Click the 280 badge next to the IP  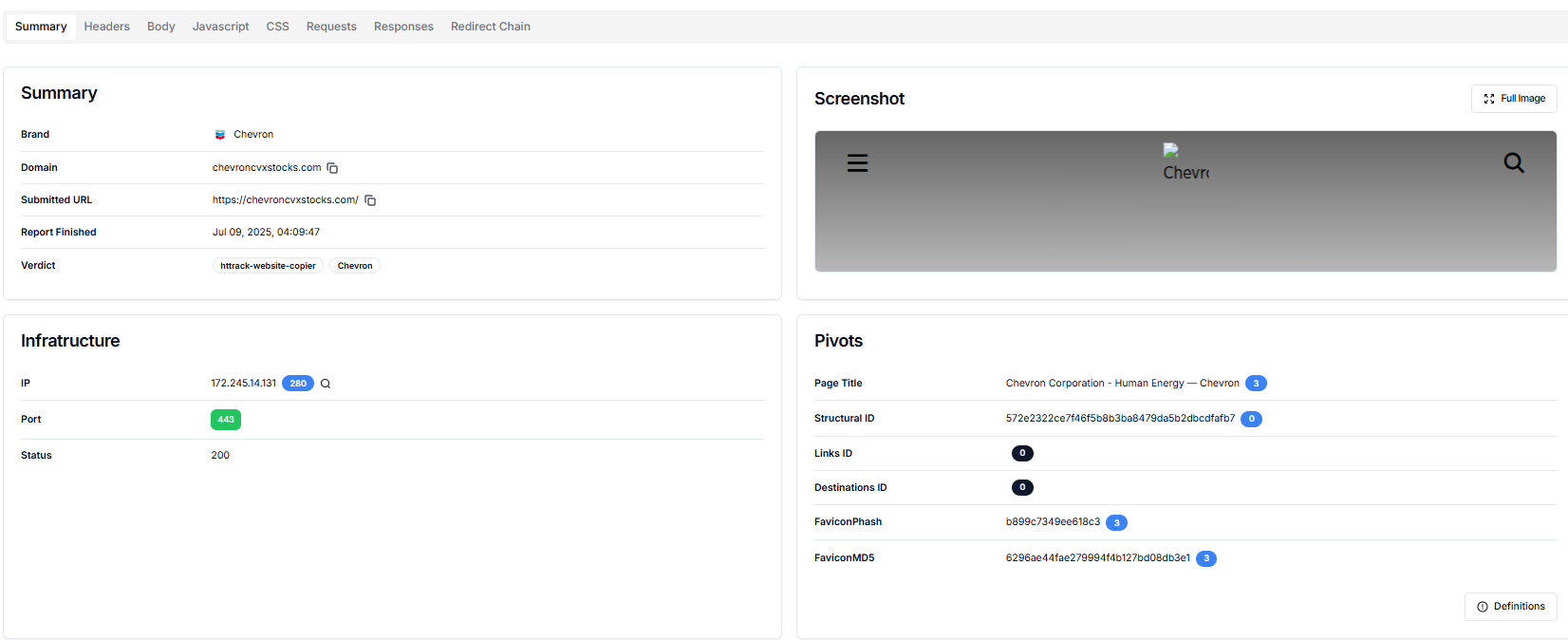[x=298, y=384]
